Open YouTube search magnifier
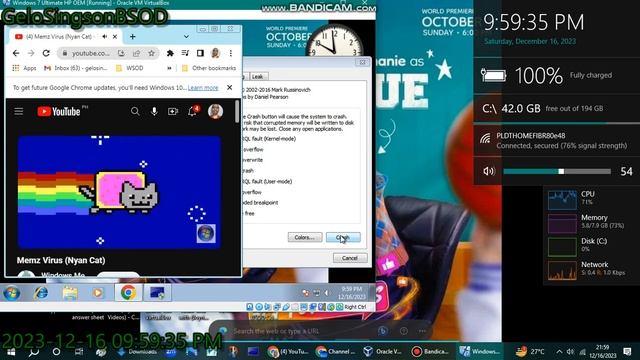640x360 pixels. click(135, 111)
